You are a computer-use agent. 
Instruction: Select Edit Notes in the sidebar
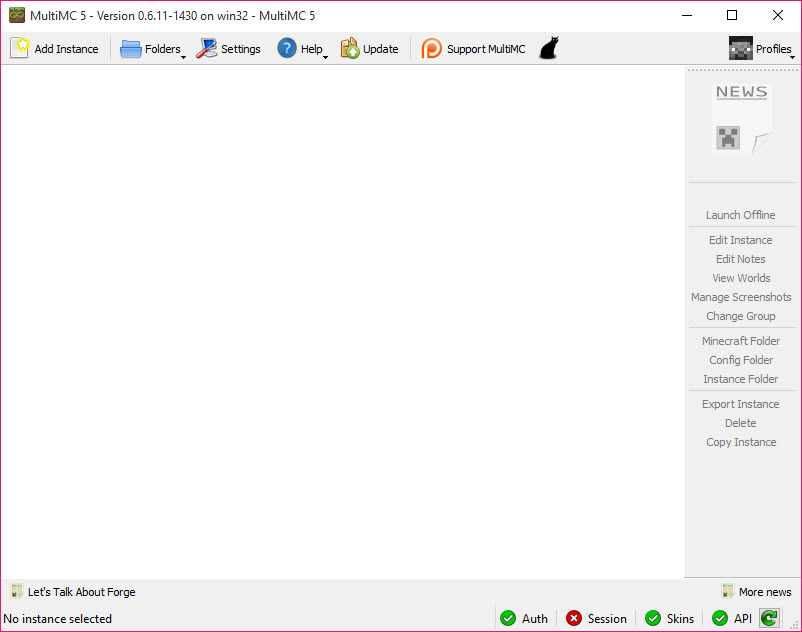741,259
